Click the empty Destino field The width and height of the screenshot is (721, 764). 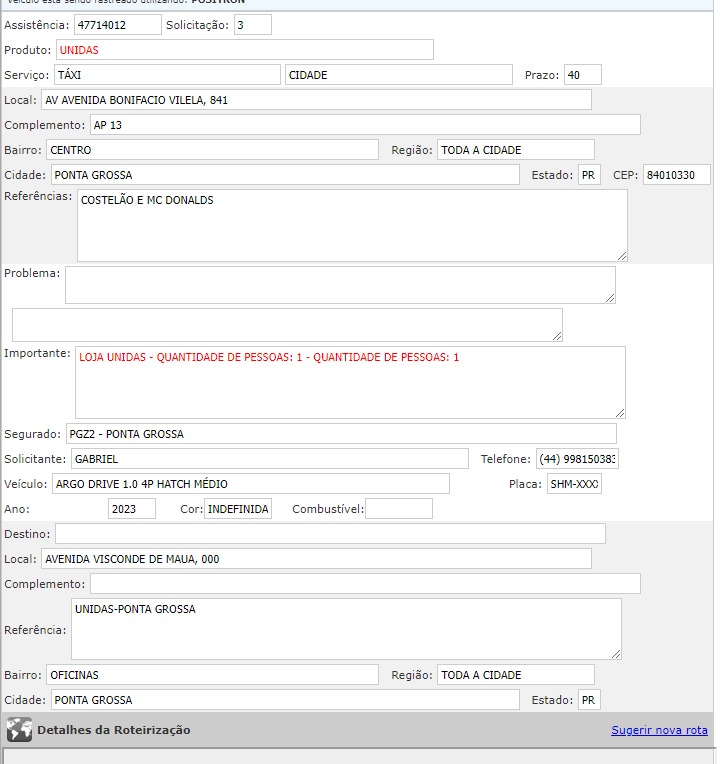[330, 534]
